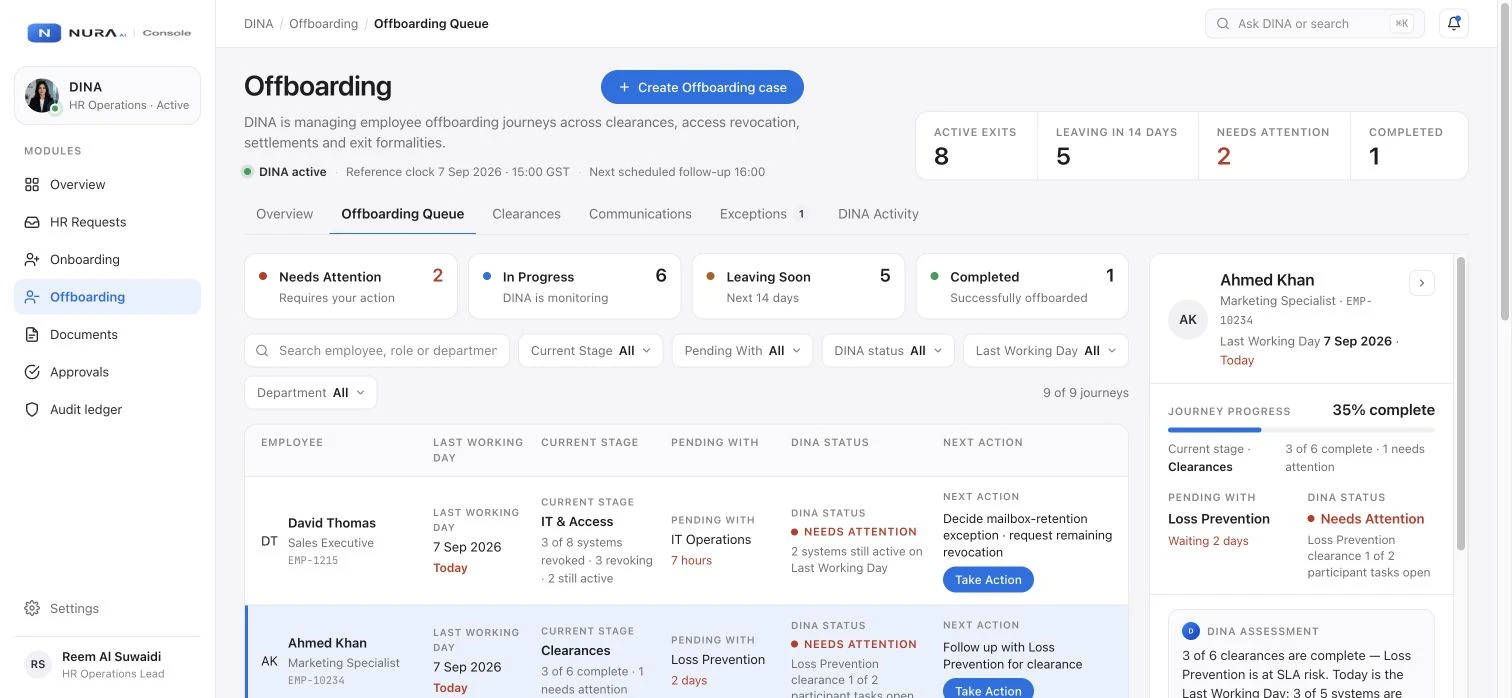Click the Completed stat tile at top
Screen dimensions: 1512x698
pos(1409,146)
